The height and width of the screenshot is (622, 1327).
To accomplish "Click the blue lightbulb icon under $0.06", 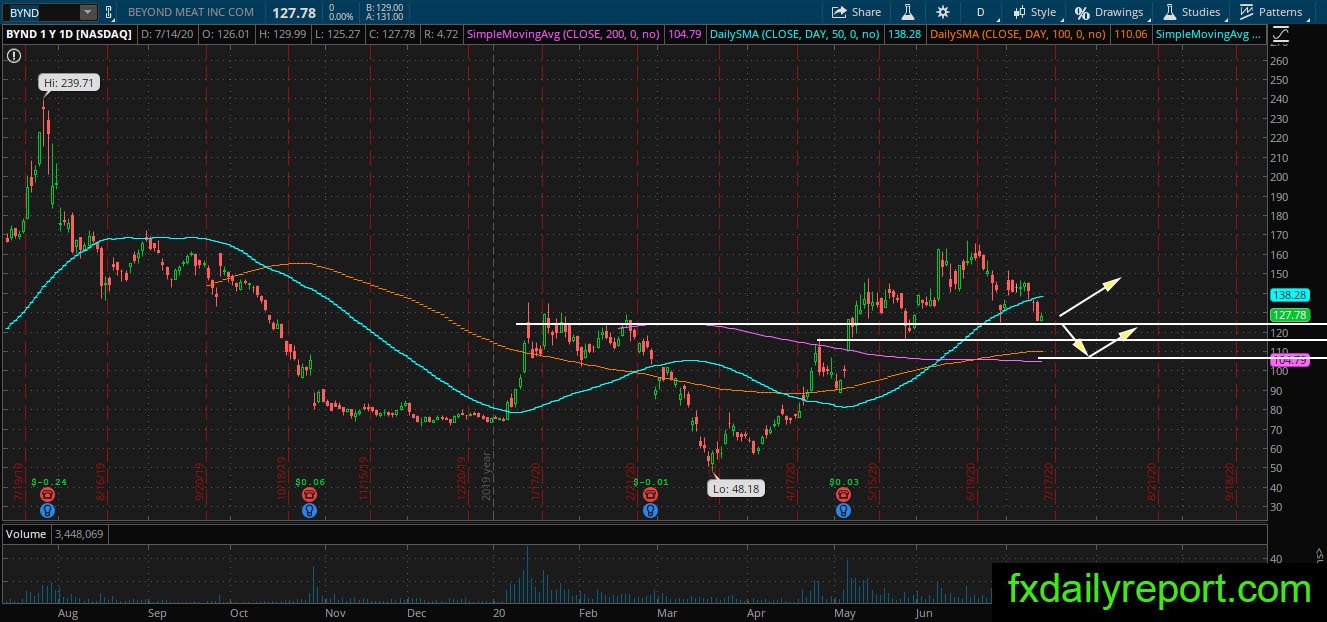I will pyautogui.click(x=309, y=510).
